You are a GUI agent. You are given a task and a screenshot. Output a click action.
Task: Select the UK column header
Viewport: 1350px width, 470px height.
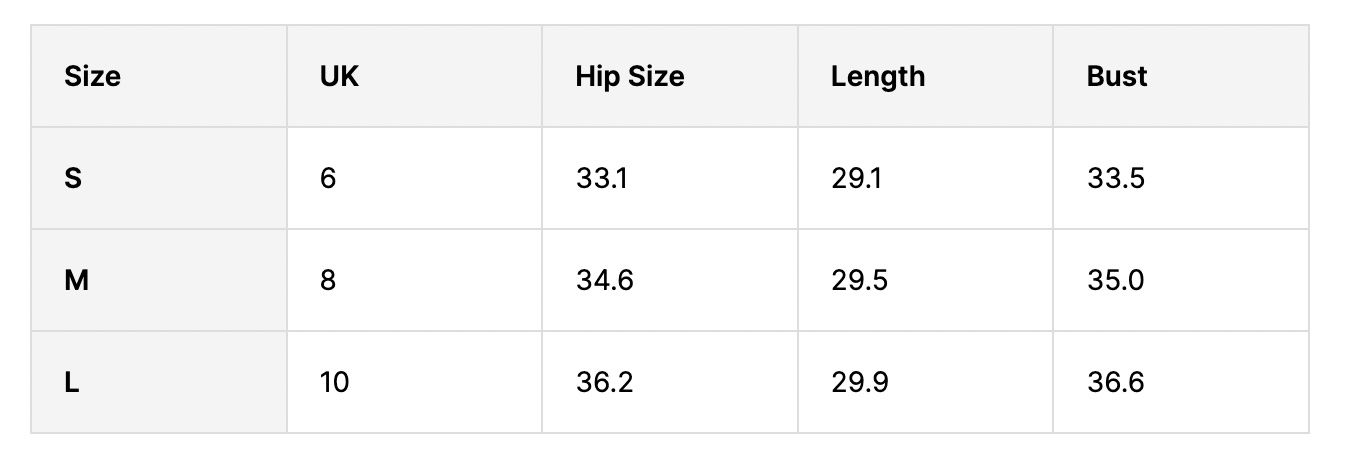tap(339, 77)
